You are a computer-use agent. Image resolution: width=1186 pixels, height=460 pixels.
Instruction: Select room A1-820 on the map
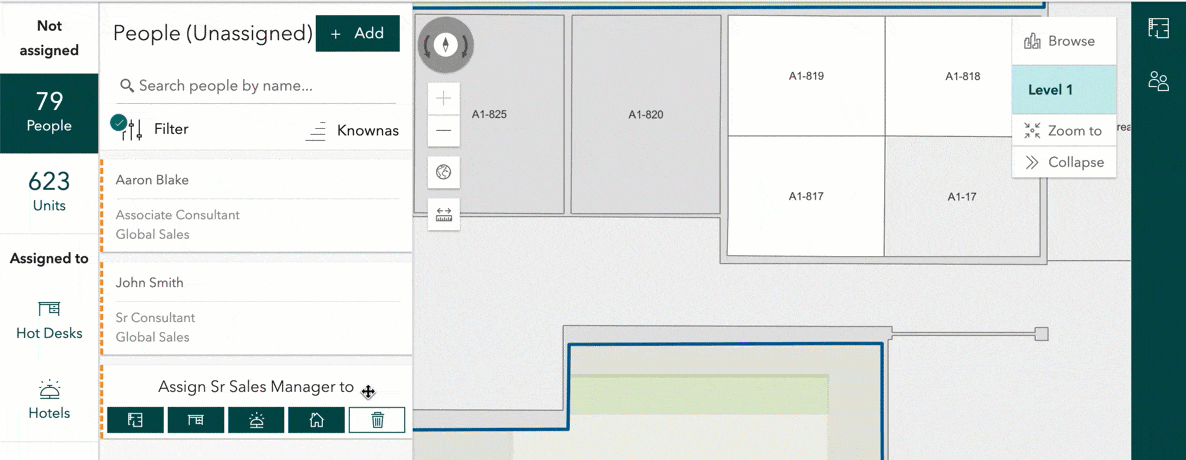pyautogui.click(x=646, y=115)
